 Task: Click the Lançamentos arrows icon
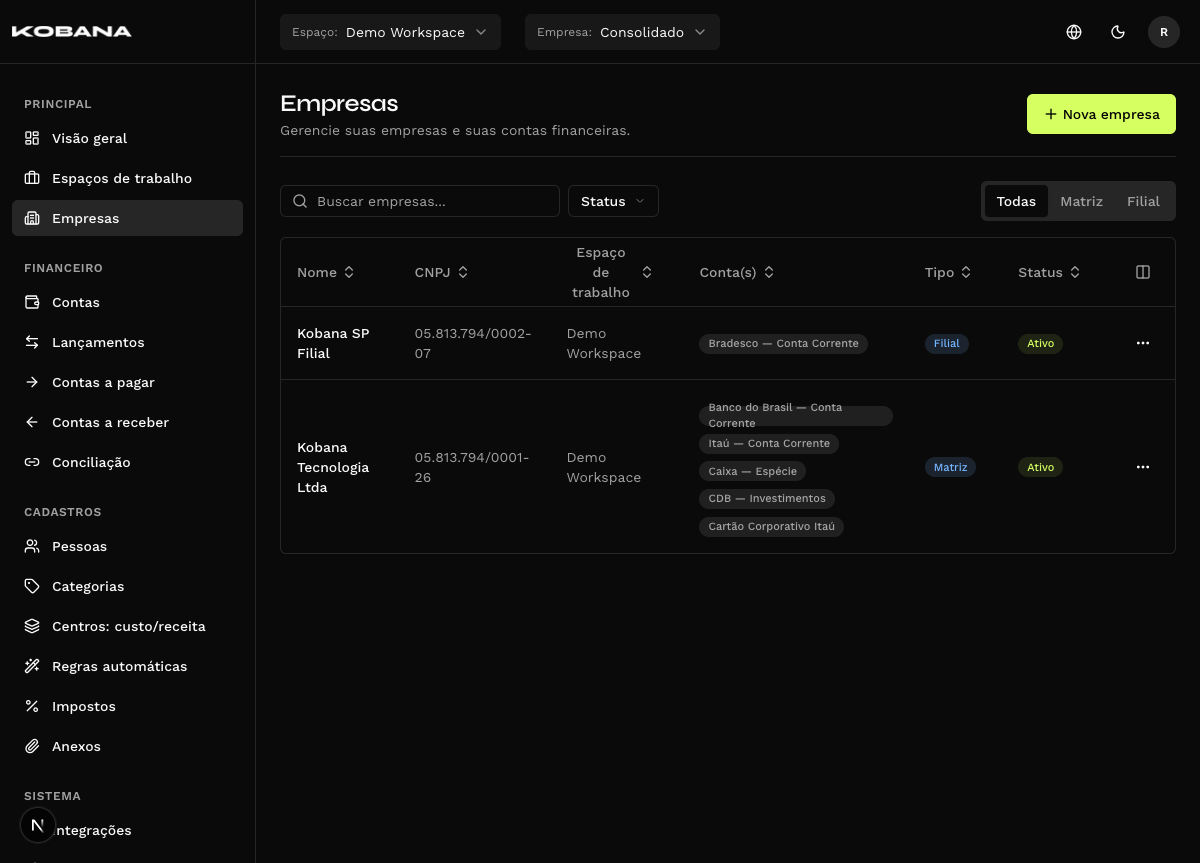[x=32, y=342]
